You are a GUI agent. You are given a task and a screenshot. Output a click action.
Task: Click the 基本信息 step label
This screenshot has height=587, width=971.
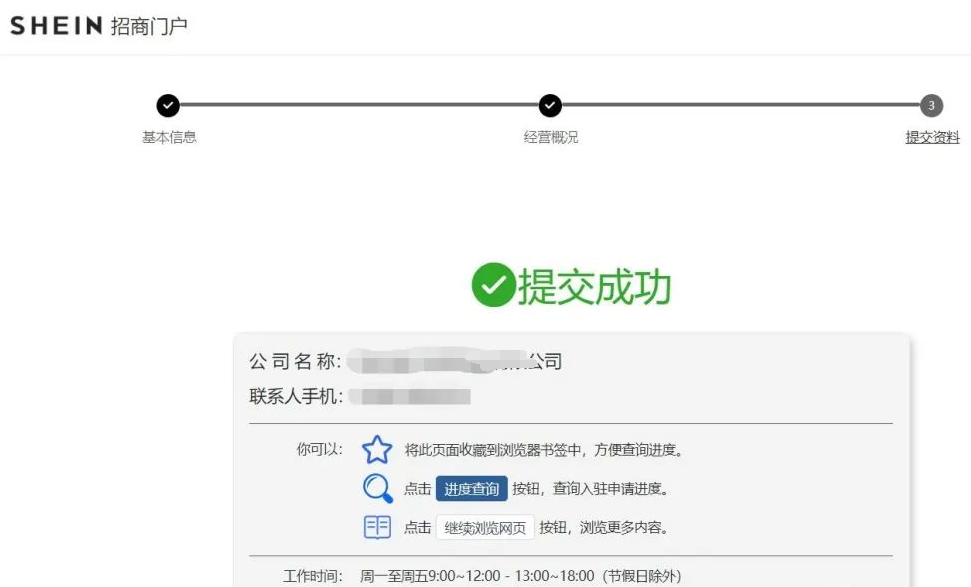pyautogui.click(x=169, y=137)
